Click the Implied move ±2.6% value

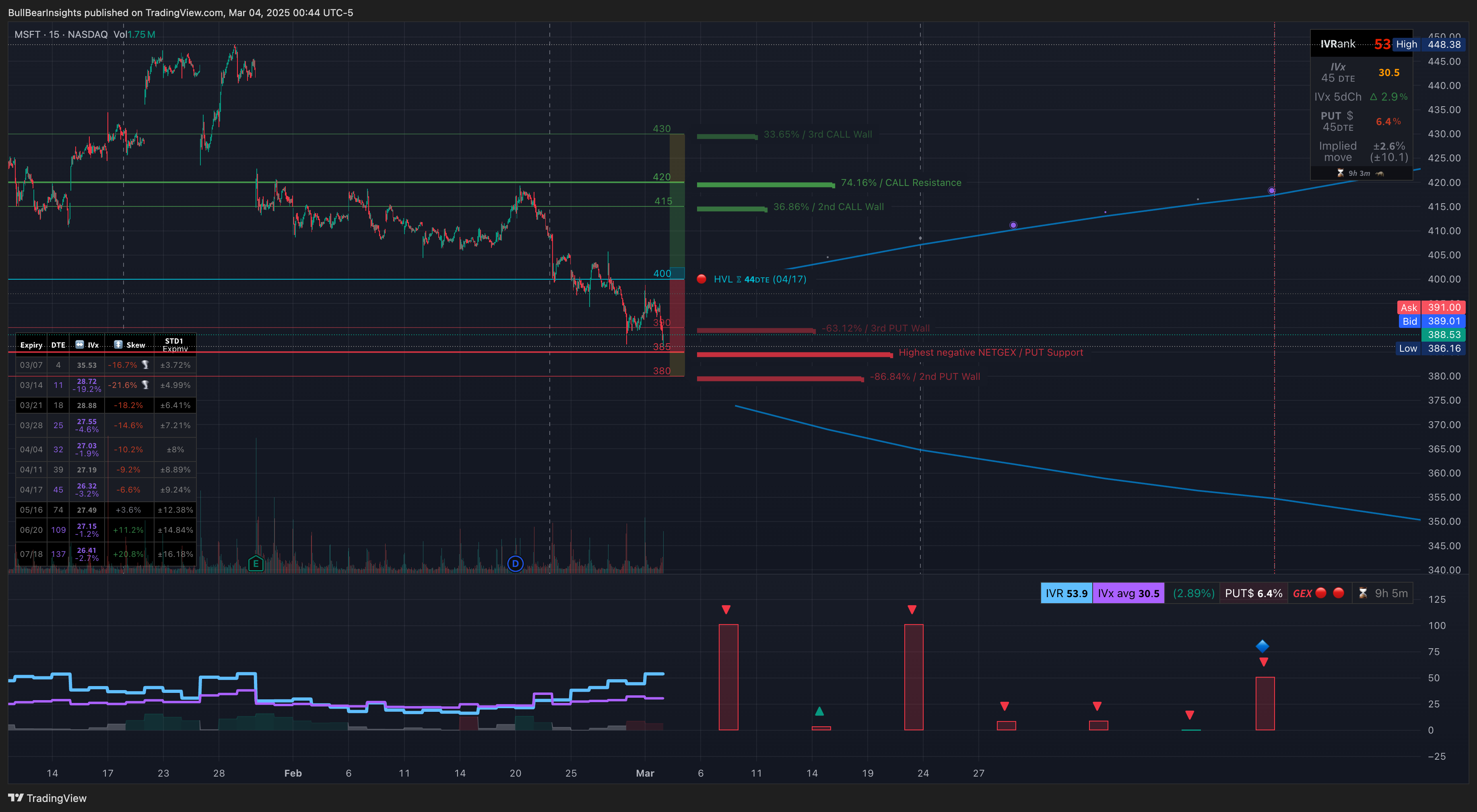click(1389, 146)
